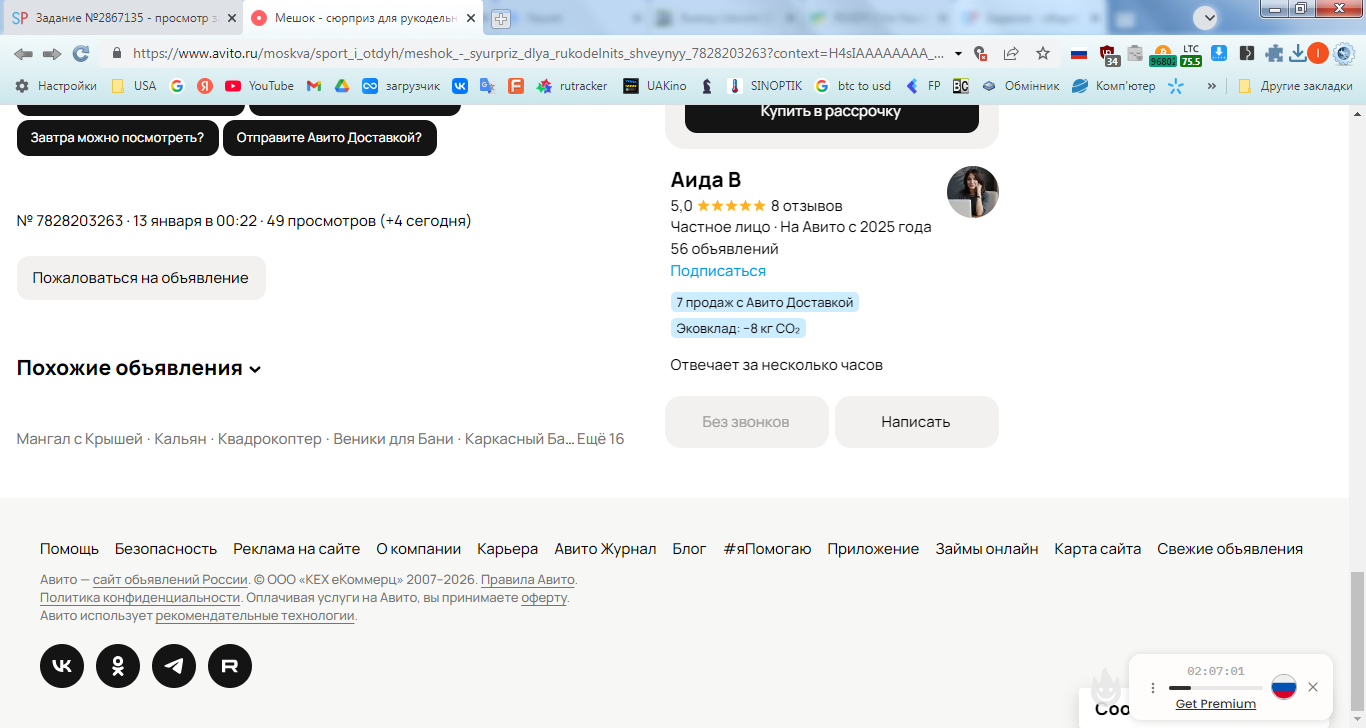The height and width of the screenshot is (728, 1366).
Task: Click the browser back arrow
Action: (x=23, y=53)
